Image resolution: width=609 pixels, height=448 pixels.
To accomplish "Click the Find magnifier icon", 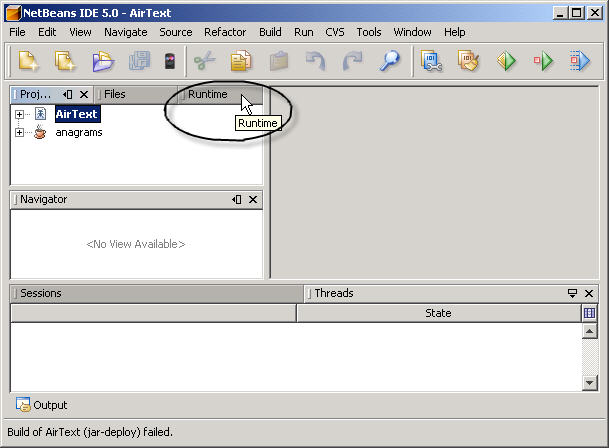I will [389, 61].
